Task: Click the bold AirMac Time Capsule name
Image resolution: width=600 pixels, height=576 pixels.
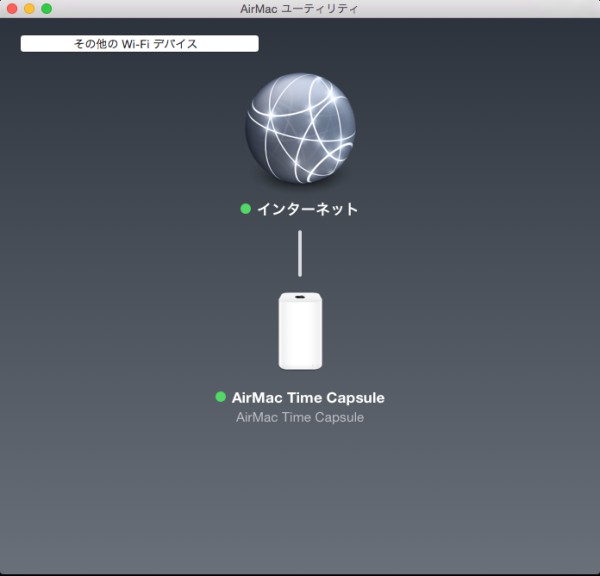Action: (x=308, y=398)
